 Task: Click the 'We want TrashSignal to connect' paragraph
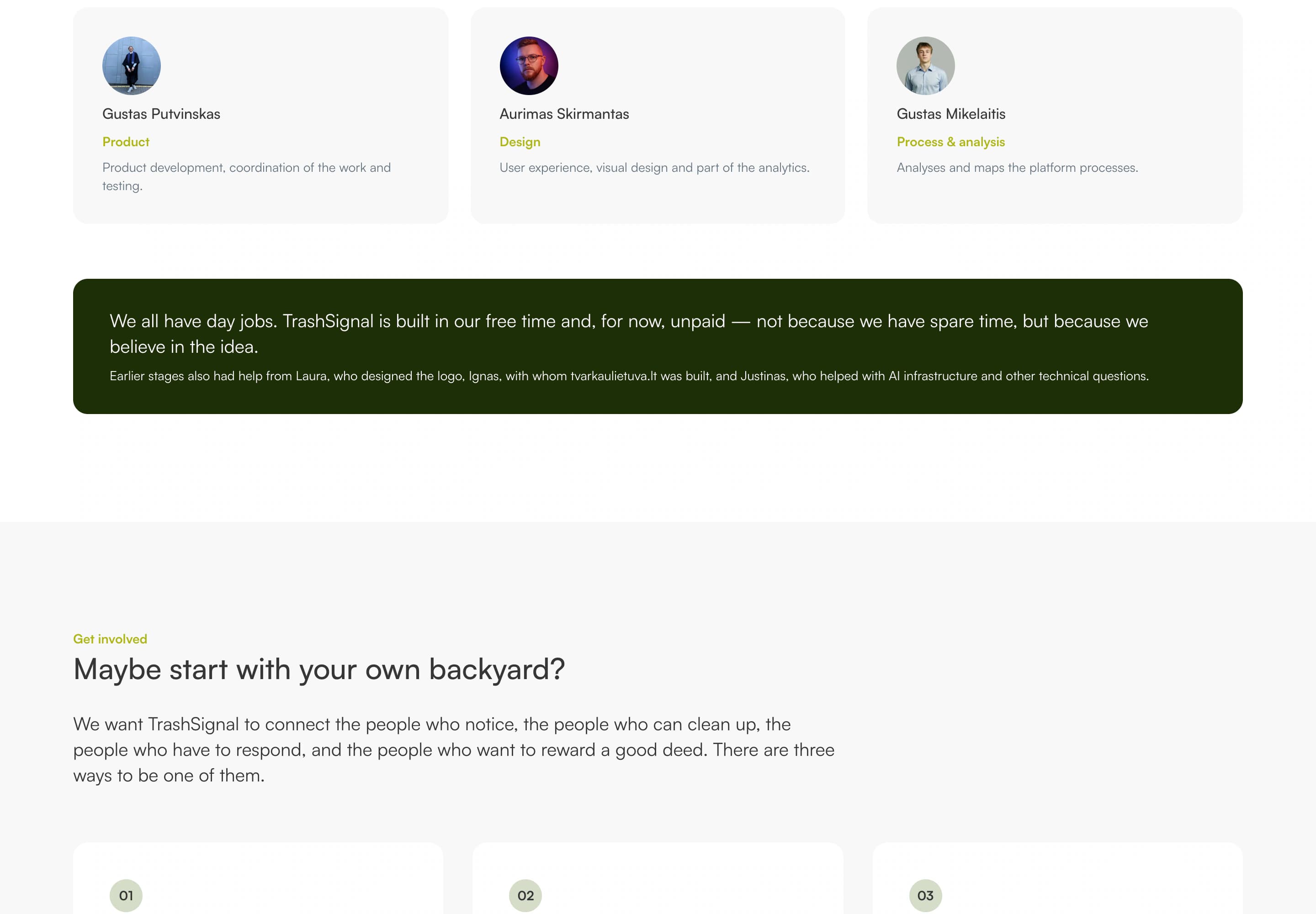tap(454, 749)
